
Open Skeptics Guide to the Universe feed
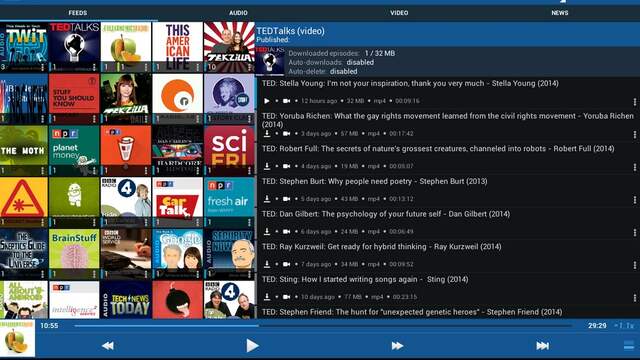[24, 253]
